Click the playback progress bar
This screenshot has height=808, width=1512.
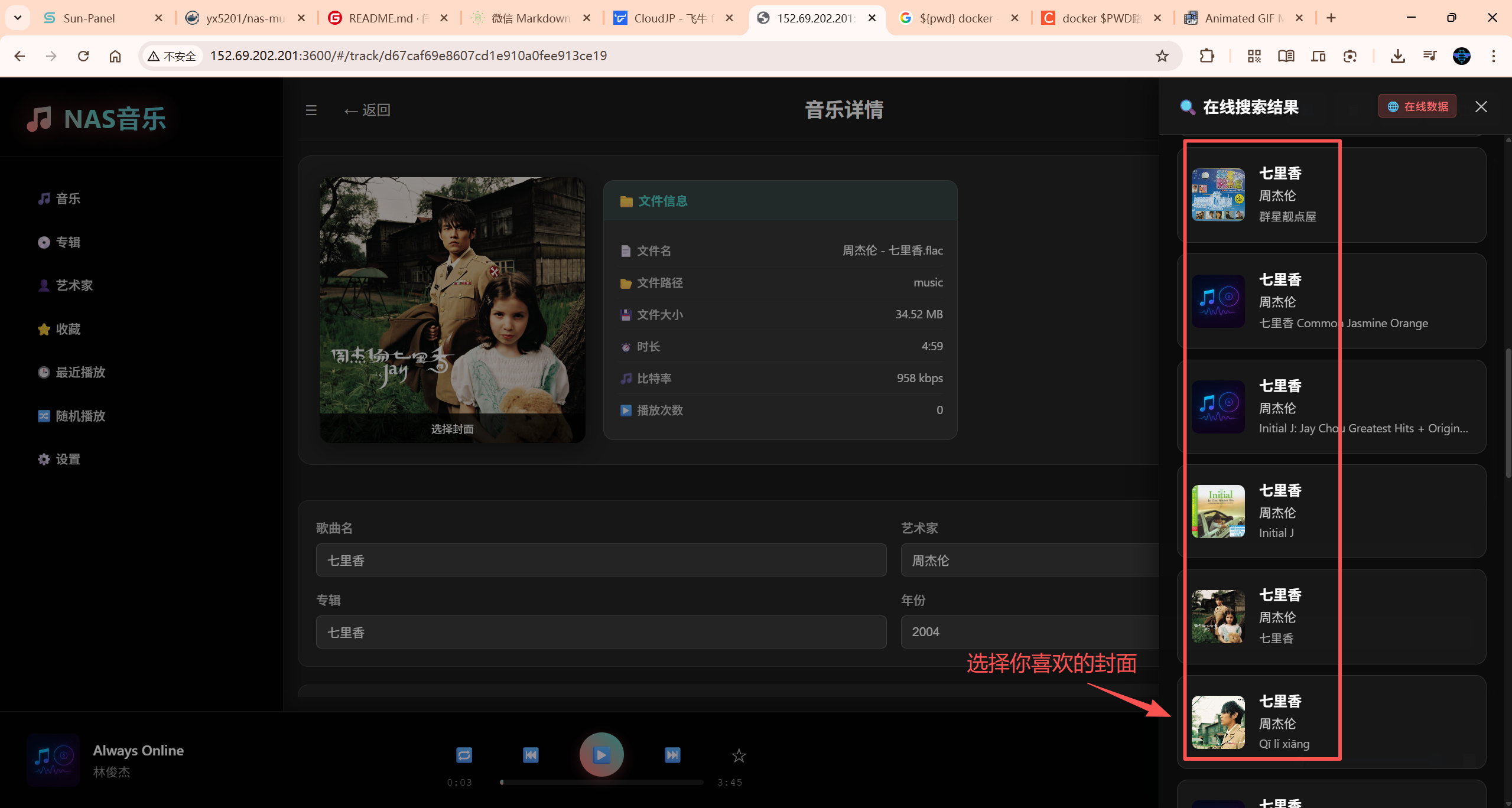[601, 782]
